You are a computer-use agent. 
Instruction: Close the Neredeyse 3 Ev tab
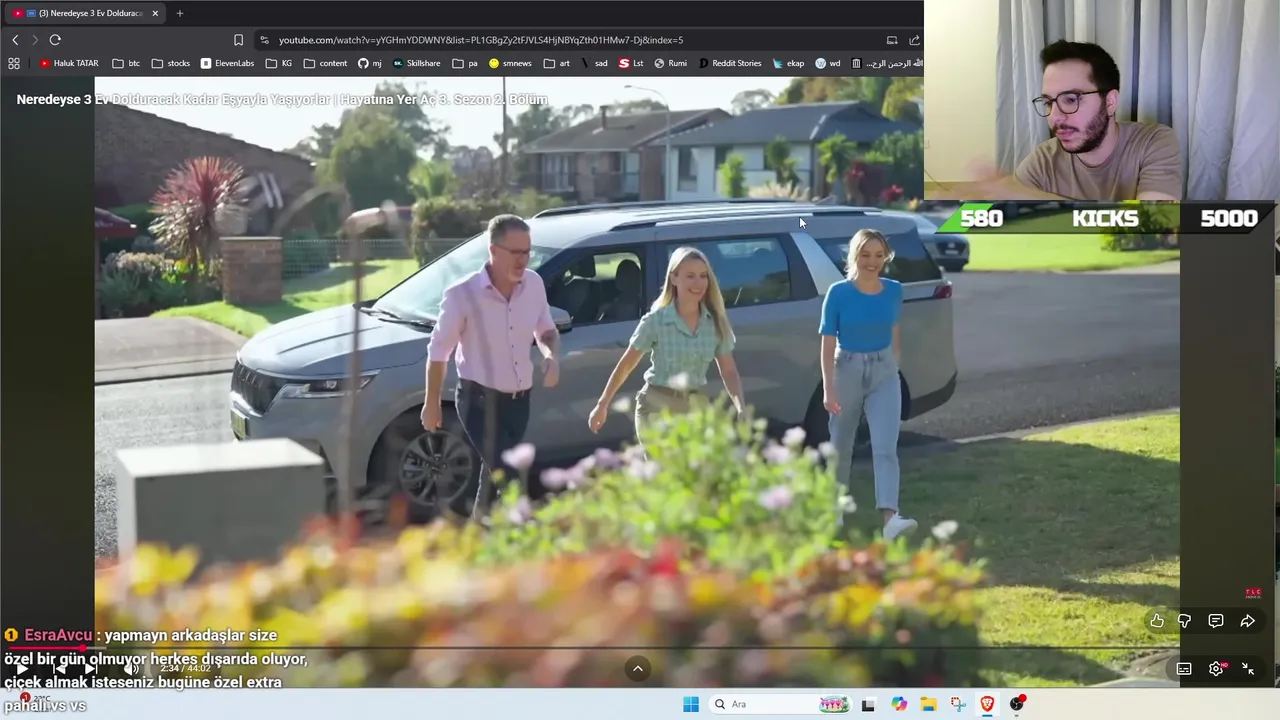click(155, 13)
